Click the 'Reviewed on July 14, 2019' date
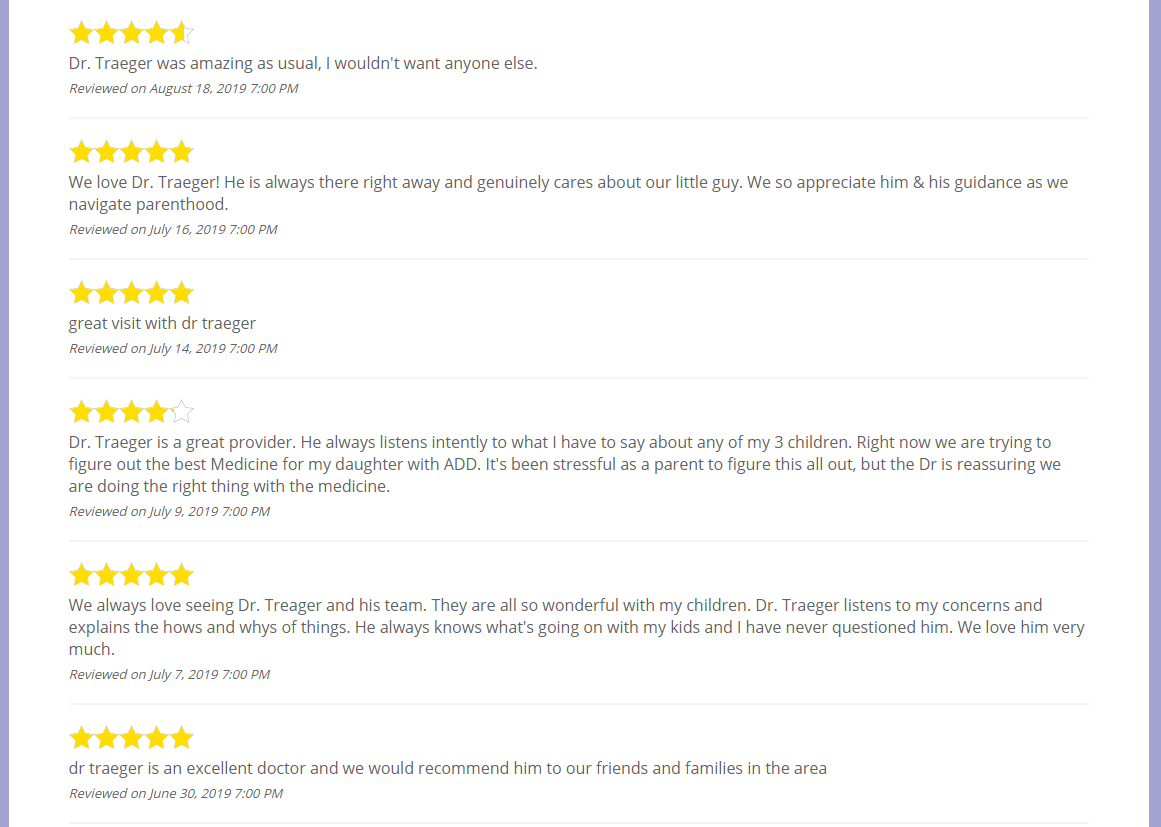Viewport: 1161px width, 827px height. [x=173, y=348]
